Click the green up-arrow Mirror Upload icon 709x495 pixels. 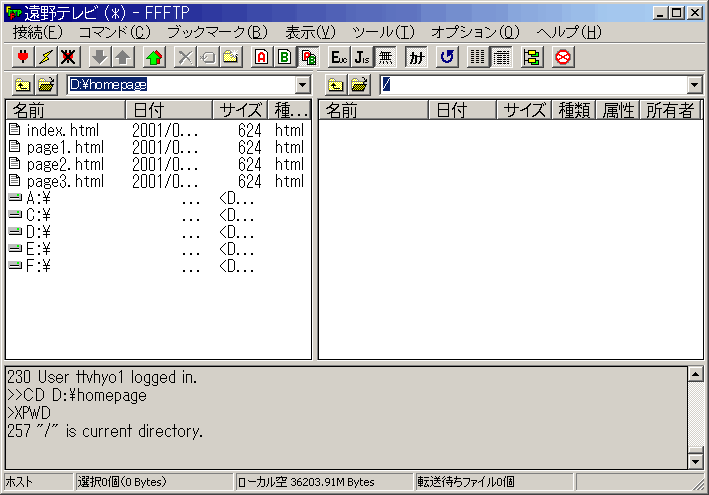click(153, 57)
